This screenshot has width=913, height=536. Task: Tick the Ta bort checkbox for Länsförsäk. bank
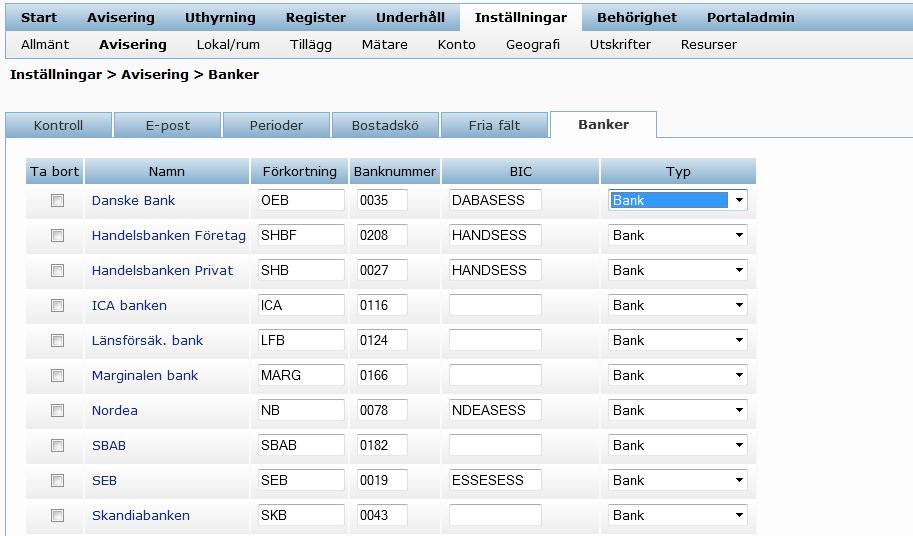point(57,340)
